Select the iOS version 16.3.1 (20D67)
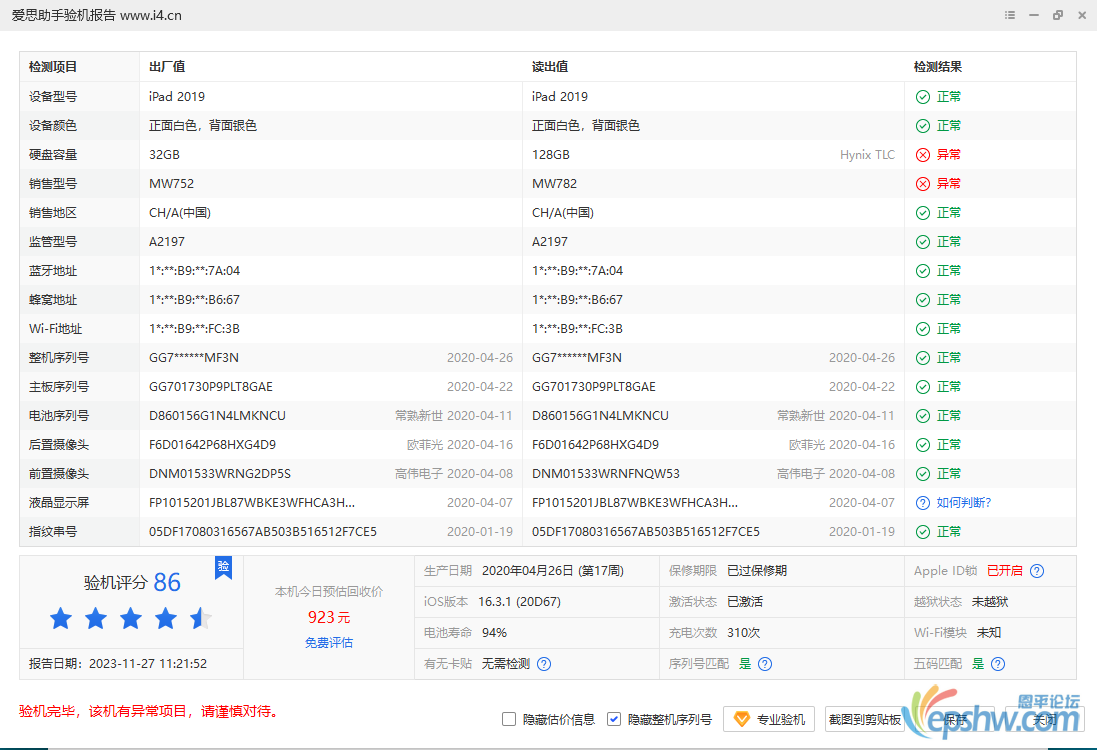 pos(519,602)
